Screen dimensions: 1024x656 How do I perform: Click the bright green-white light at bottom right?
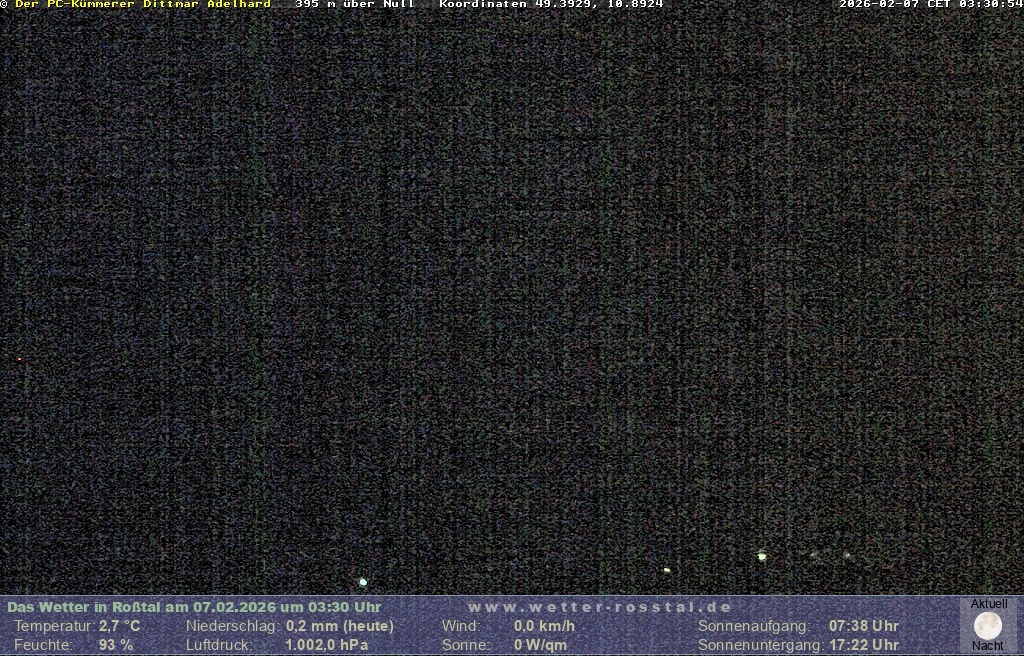(x=762, y=556)
